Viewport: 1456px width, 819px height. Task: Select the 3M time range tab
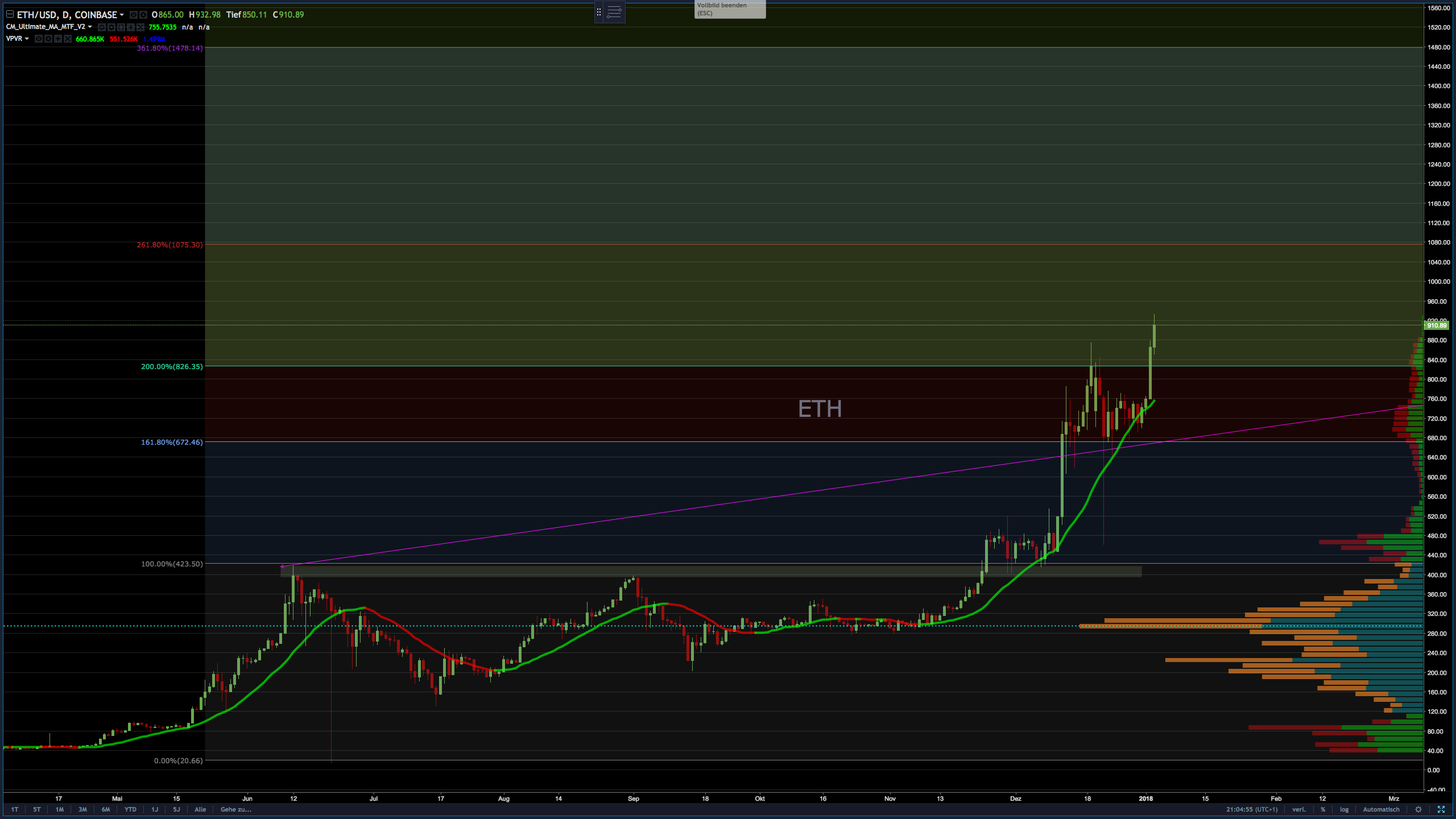point(82,809)
